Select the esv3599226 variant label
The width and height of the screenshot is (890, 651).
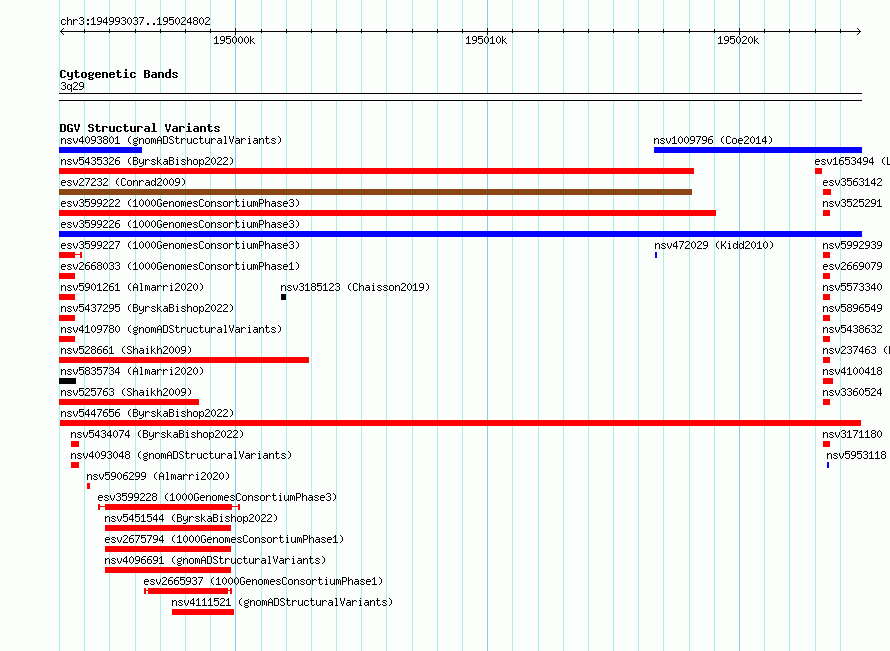click(x=180, y=224)
